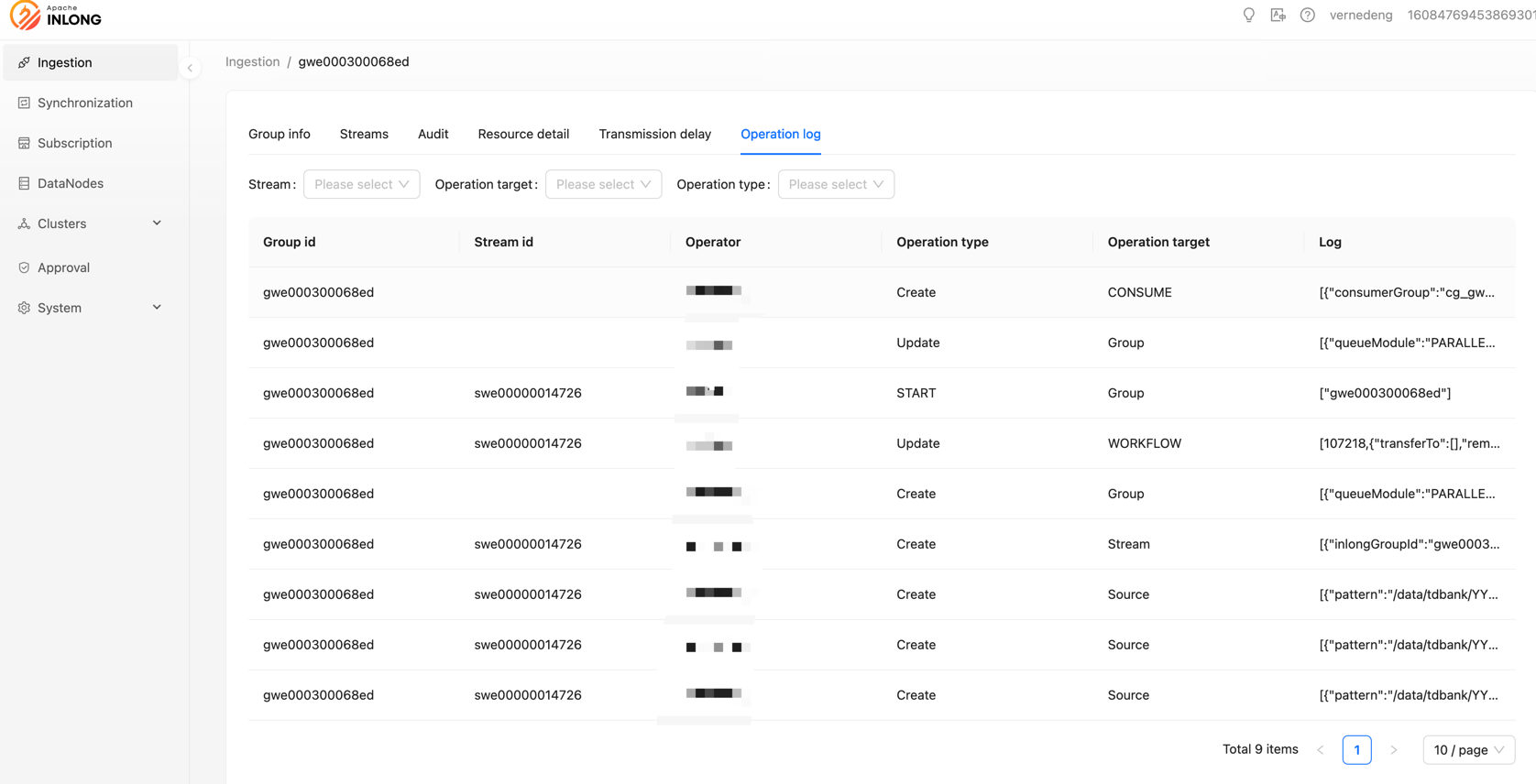This screenshot has width=1536, height=784.
Task: Go to Subscription in the sidebar
Action: coord(74,143)
